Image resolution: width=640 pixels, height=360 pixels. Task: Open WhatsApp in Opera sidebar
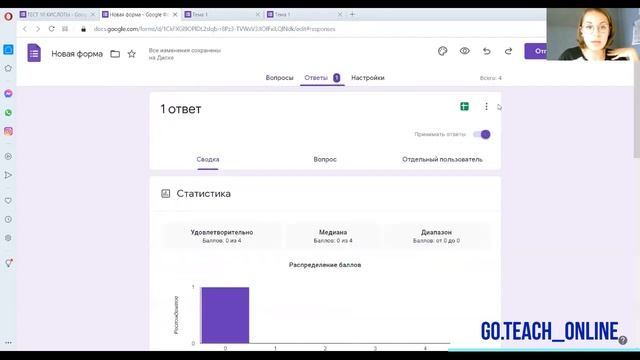point(8,112)
